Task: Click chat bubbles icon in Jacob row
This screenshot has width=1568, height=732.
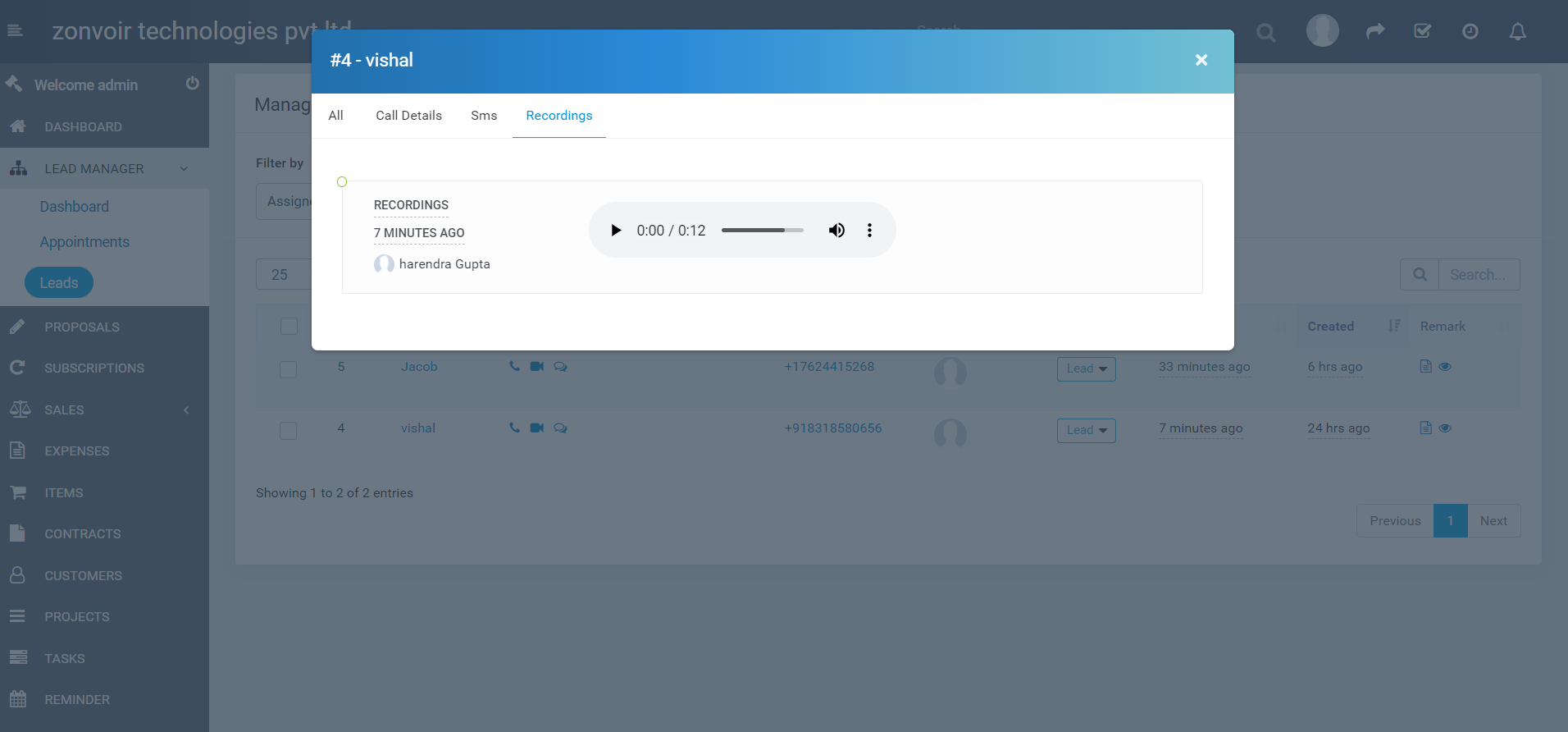Action: [560, 367]
